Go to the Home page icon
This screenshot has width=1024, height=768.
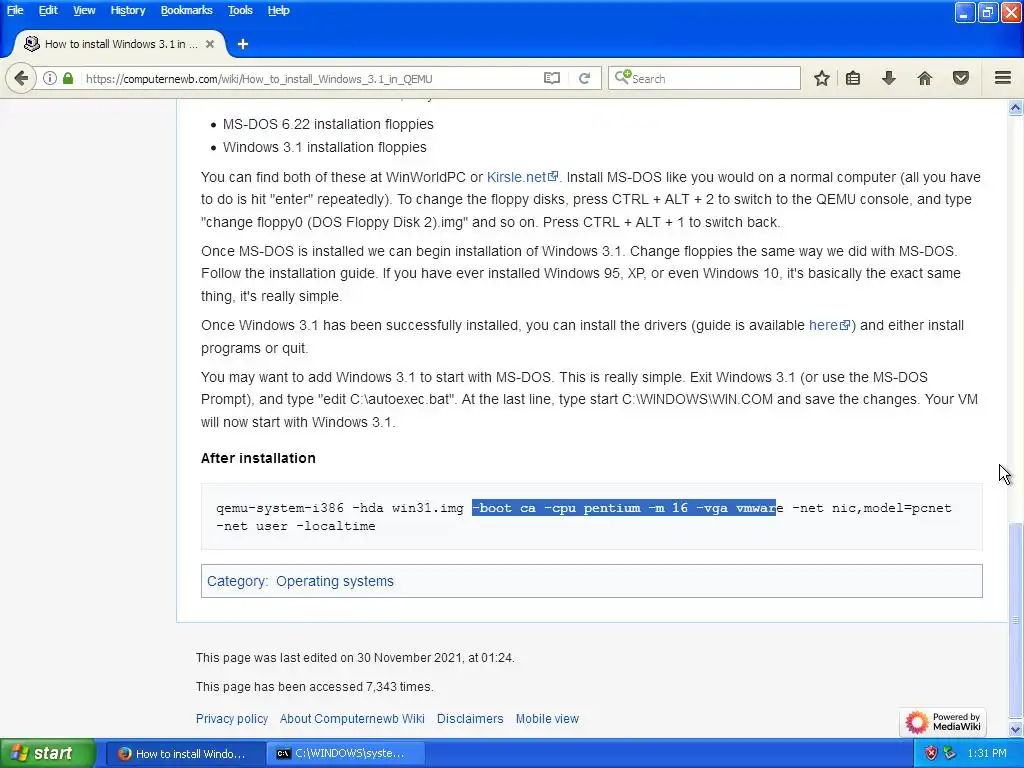coord(925,78)
